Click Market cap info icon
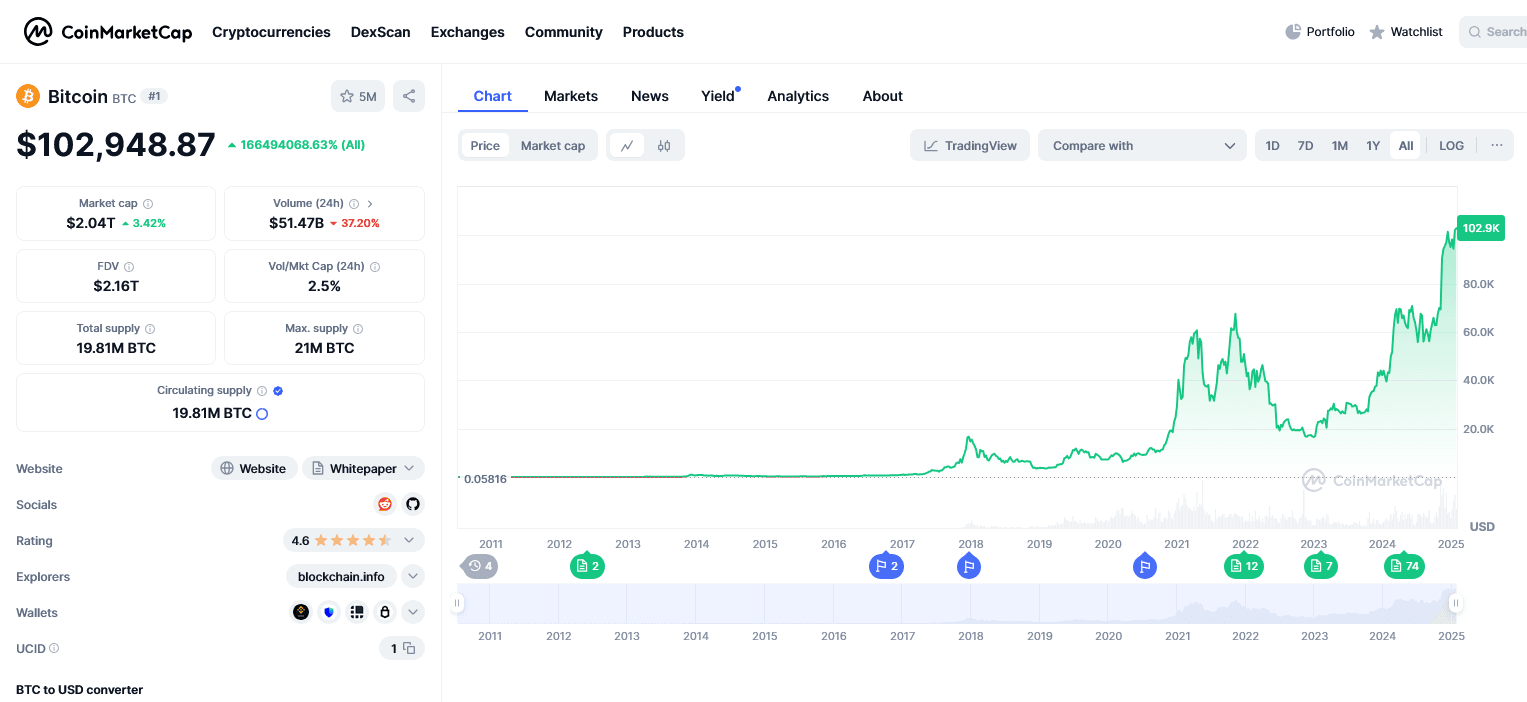Screen dimensions: 1527x702 [148, 204]
